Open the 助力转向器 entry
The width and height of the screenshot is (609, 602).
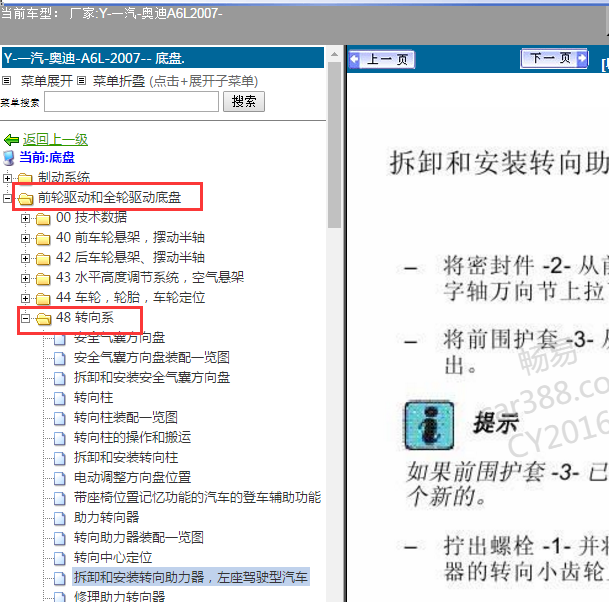point(106,518)
